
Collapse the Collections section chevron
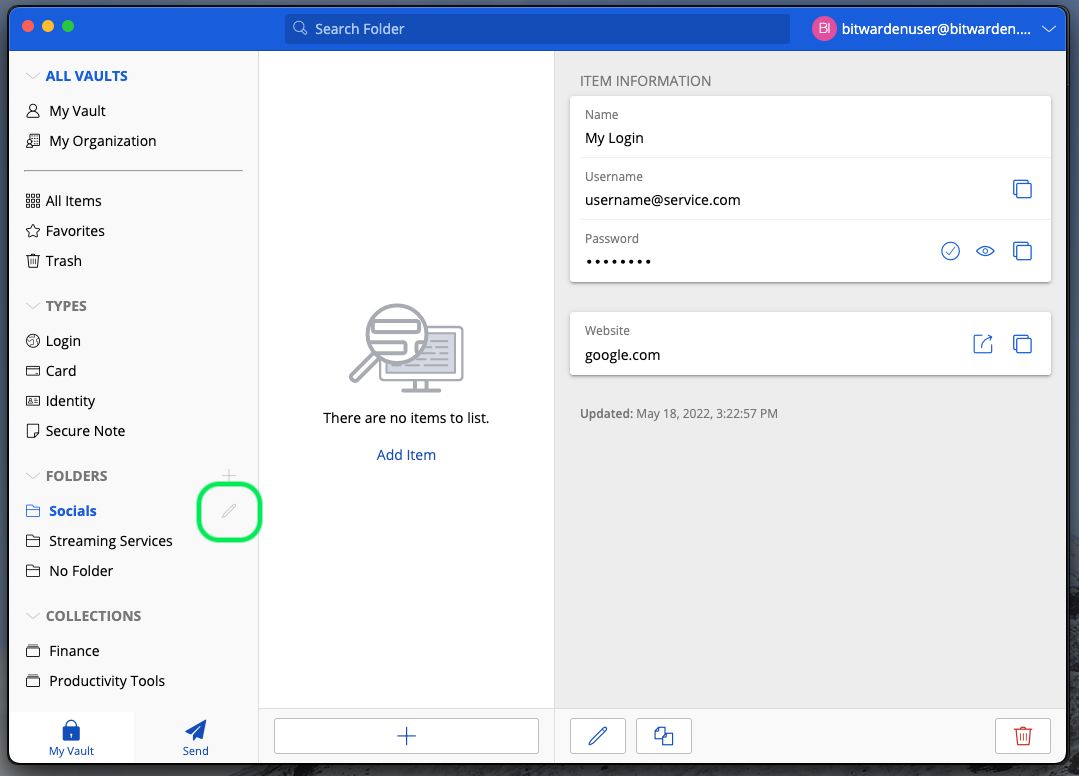point(32,616)
